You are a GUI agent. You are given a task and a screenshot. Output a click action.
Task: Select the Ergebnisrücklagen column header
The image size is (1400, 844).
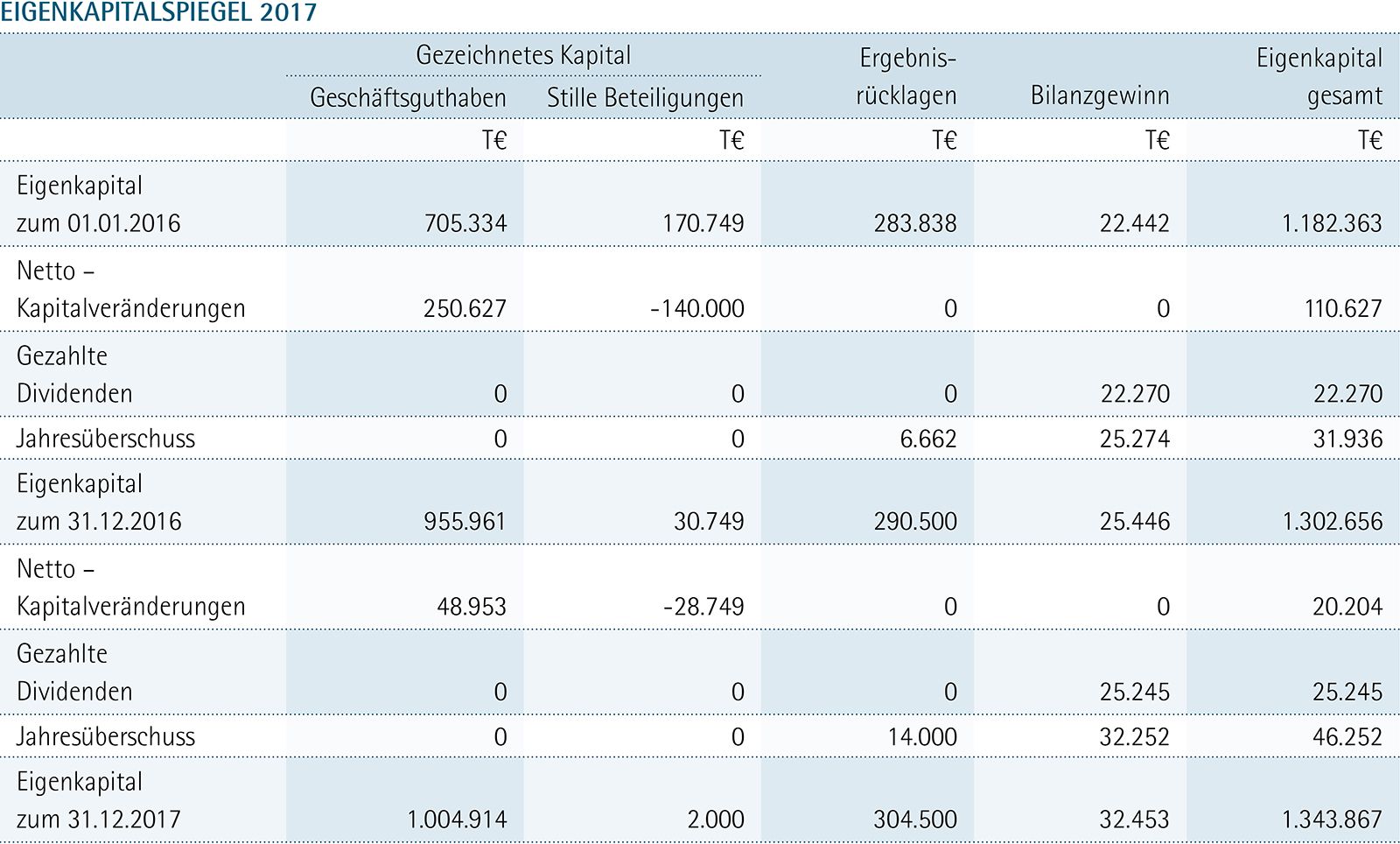coord(906,77)
